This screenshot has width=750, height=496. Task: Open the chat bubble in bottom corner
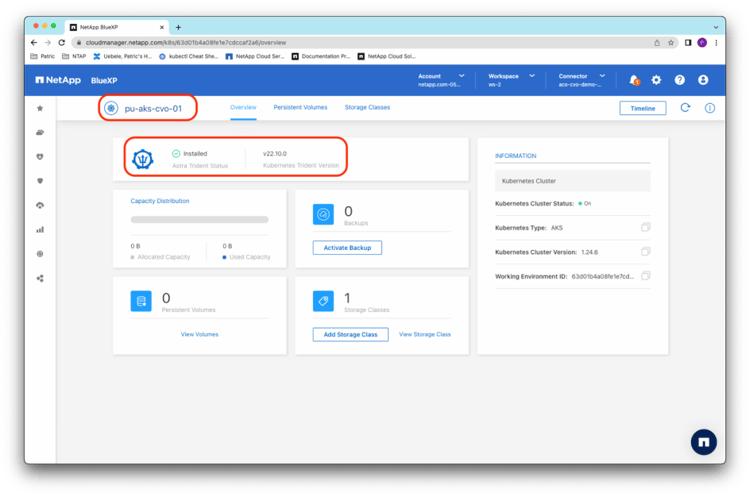[x=704, y=442]
